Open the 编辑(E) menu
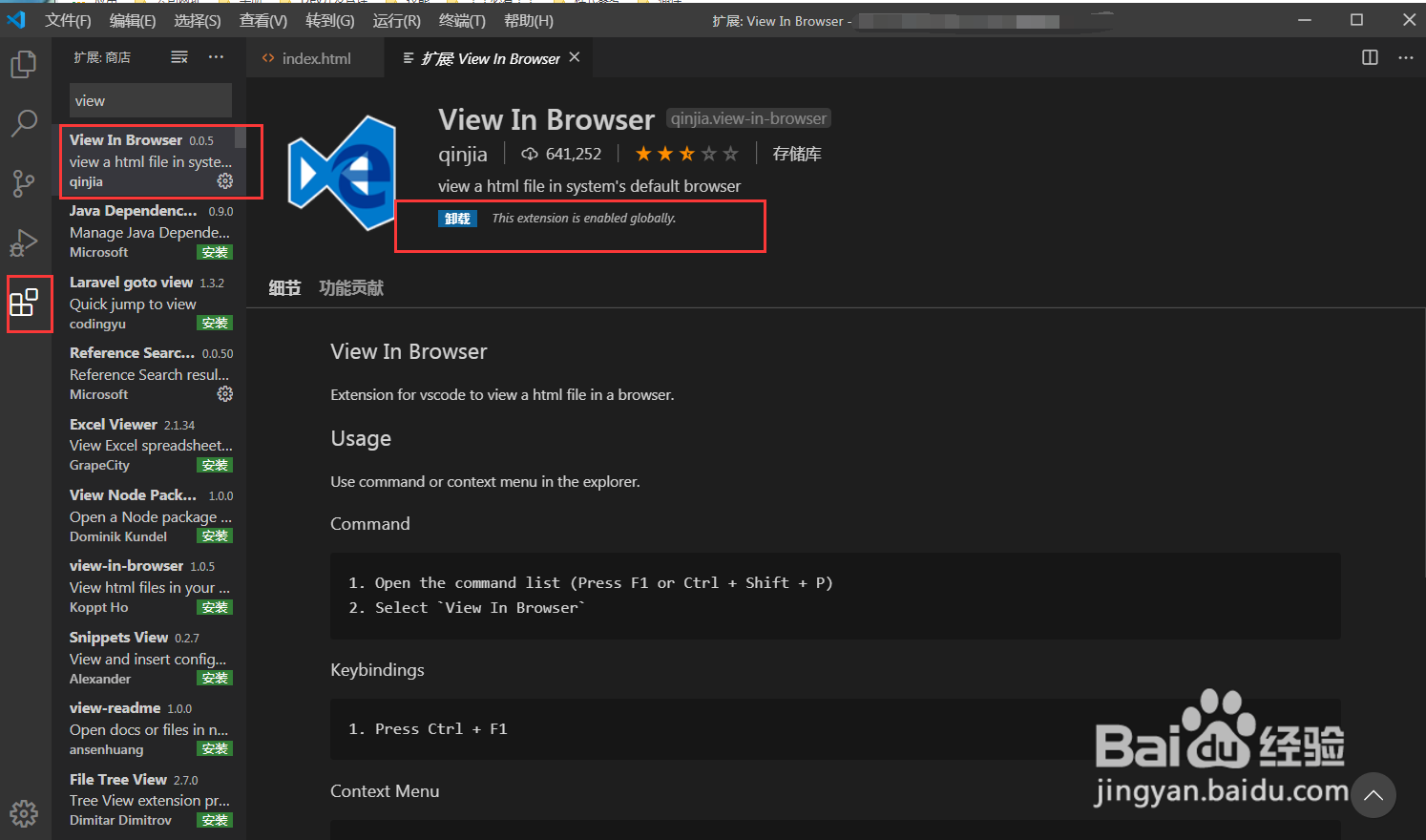 click(x=133, y=20)
